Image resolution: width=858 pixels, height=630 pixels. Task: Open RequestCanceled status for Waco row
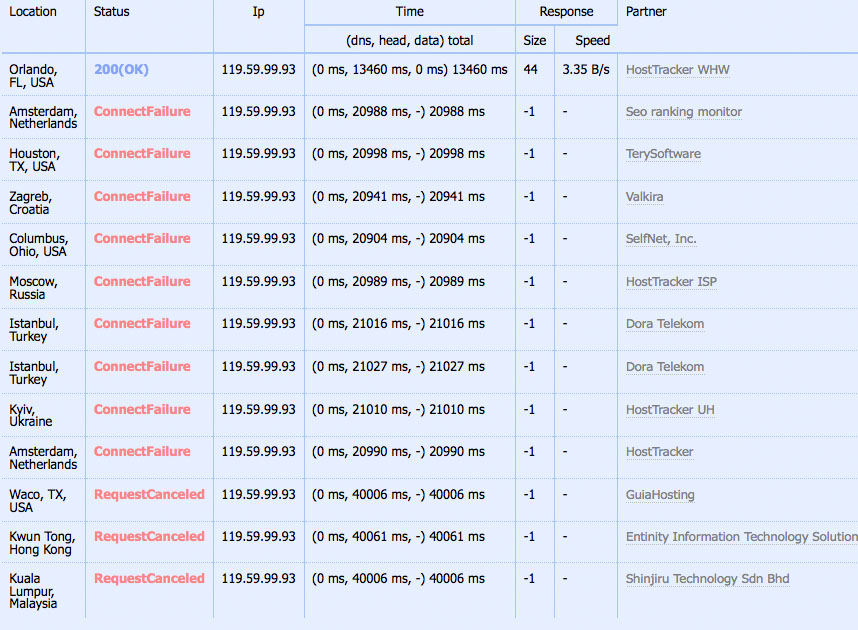pyautogui.click(x=149, y=495)
